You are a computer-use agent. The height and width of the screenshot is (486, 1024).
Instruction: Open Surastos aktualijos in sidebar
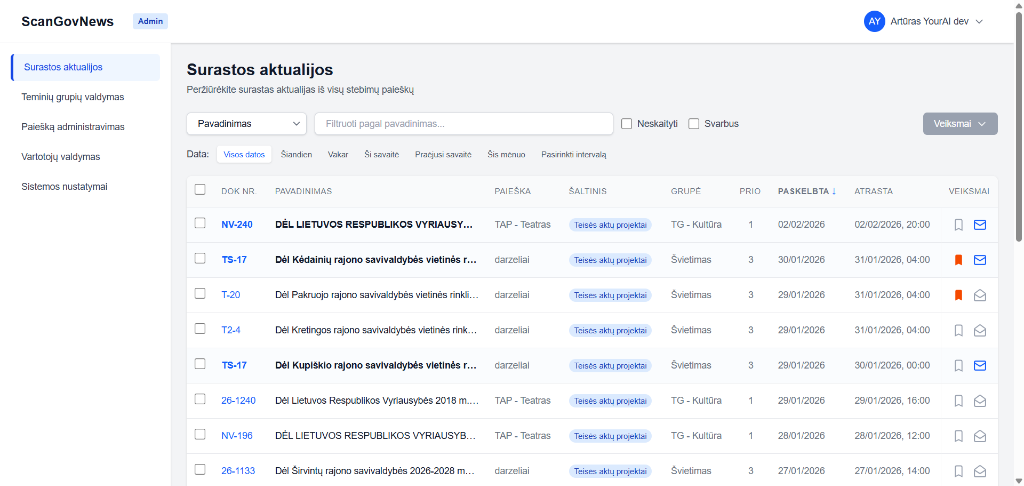pos(86,67)
